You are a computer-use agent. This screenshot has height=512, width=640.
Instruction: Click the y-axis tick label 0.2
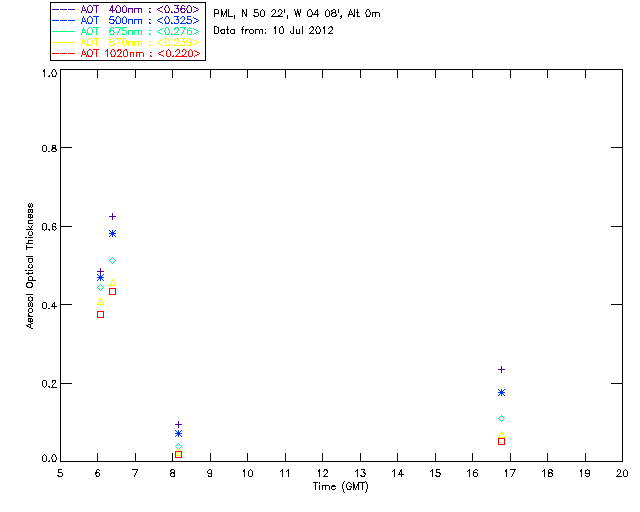49,384
